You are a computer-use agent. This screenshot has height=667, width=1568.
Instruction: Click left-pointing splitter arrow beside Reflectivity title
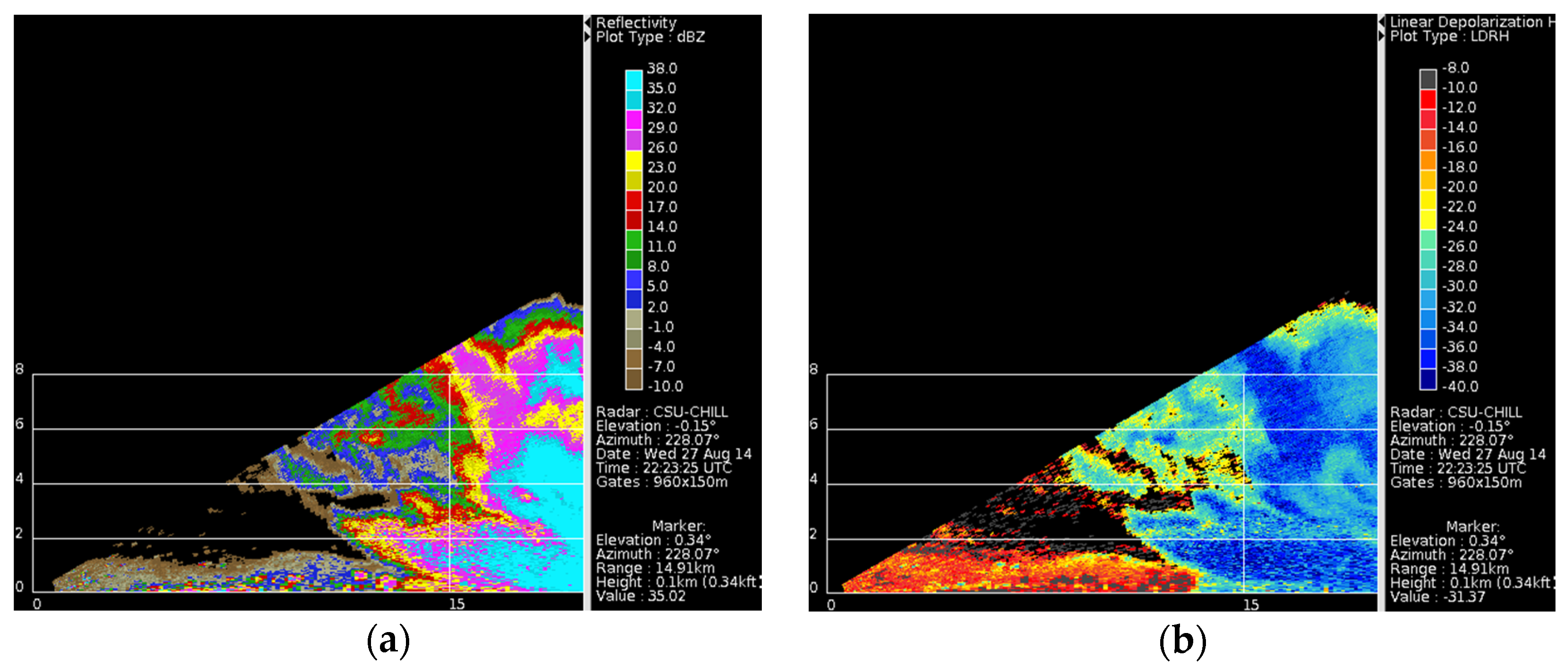tap(587, 23)
